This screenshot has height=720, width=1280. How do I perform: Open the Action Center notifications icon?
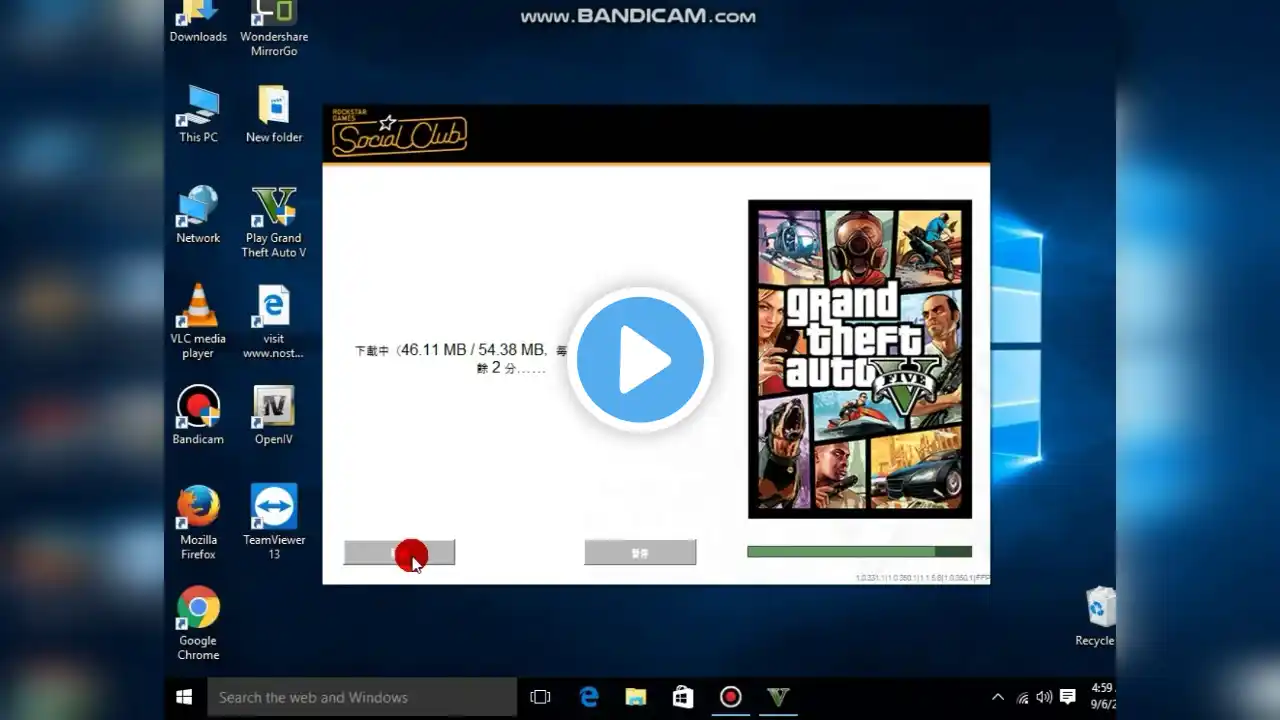[1068, 697]
